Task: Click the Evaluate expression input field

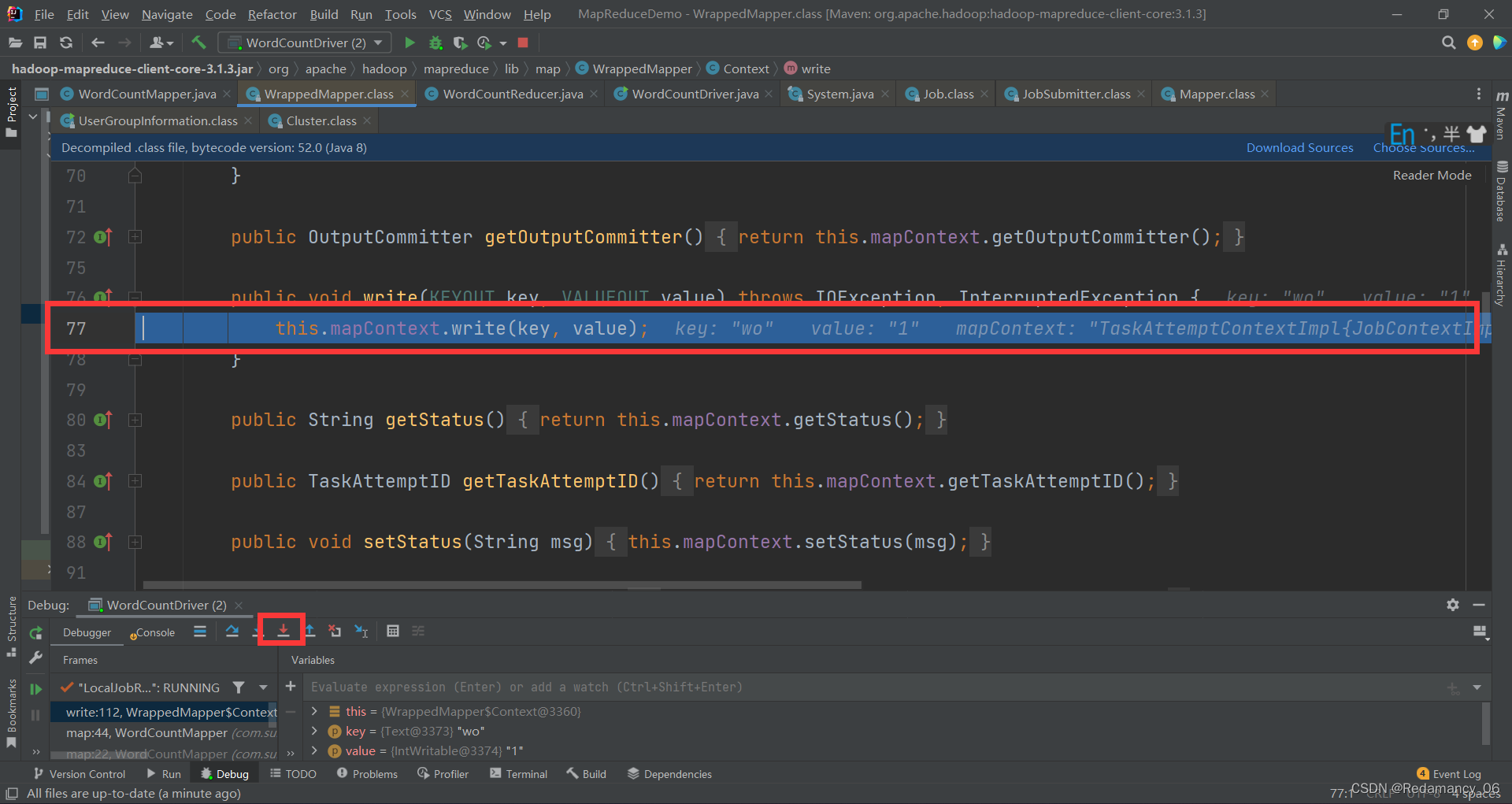Action: [x=874, y=687]
